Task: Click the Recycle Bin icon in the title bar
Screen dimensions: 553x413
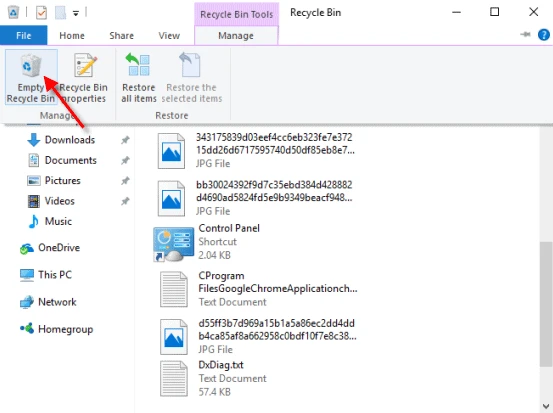Action: (13, 13)
